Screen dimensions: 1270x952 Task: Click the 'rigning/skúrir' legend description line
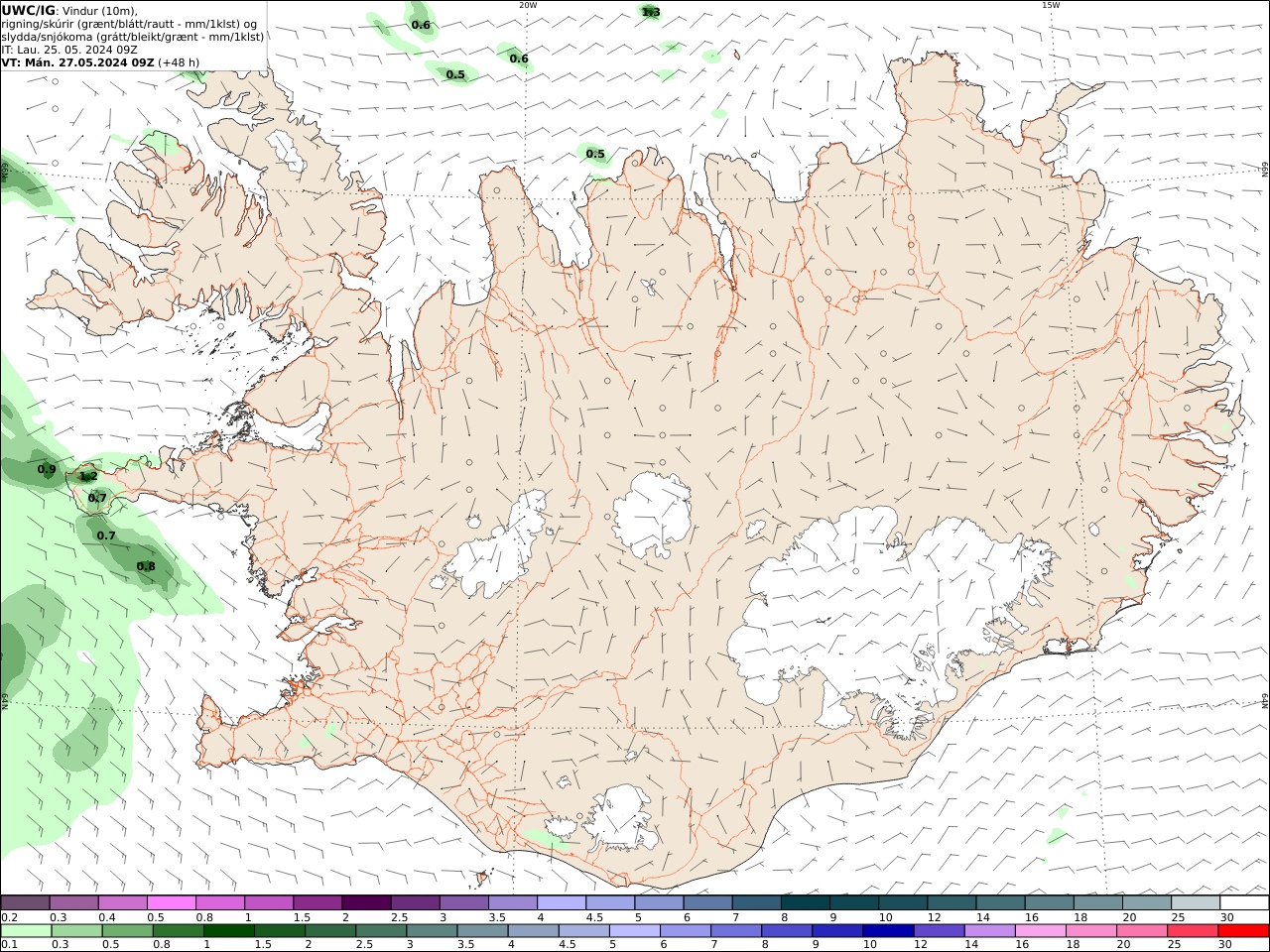coord(129,24)
